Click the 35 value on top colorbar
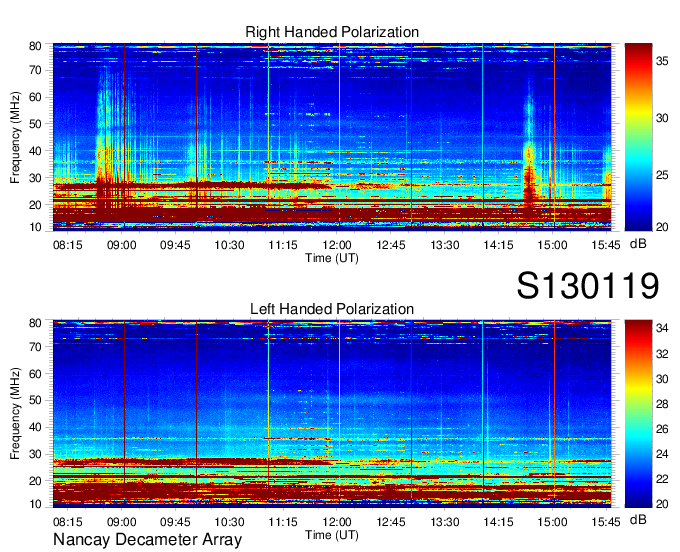 point(662,61)
